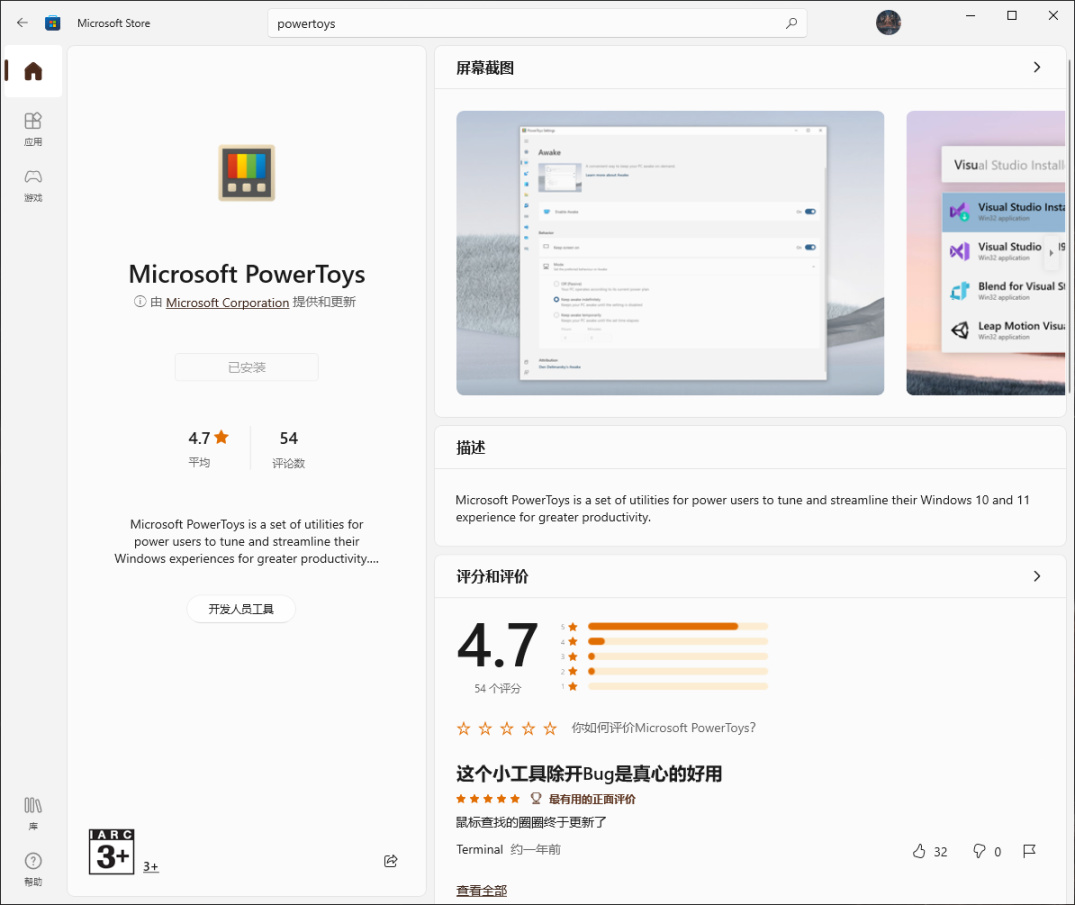This screenshot has width=1075, height=905.
Task: Click the PowerToys app logo
Action: pyautogui.click(x=247, y=173)
